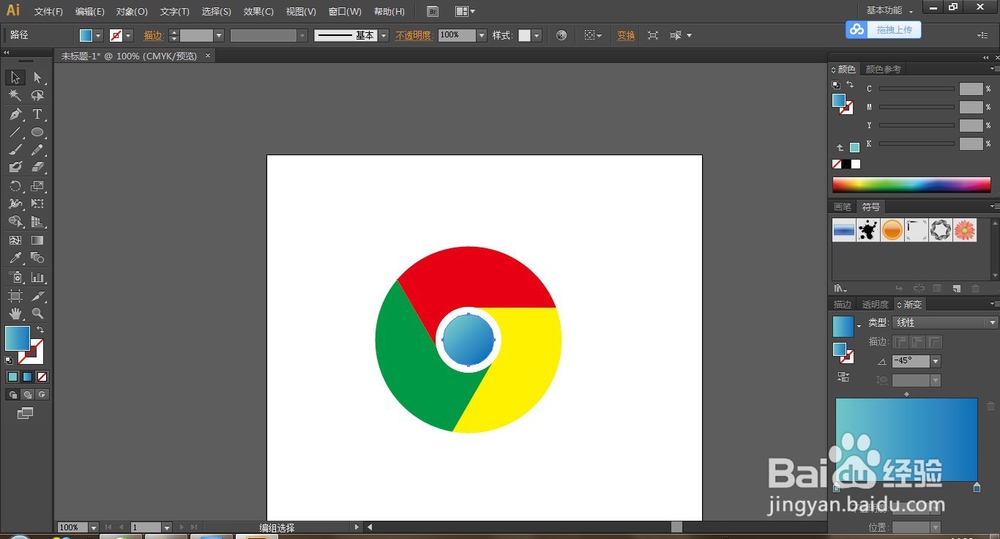This screenshot has height=539, width=1000.
Task: Pick the Ellipse tool
Action: click(38, 132)
